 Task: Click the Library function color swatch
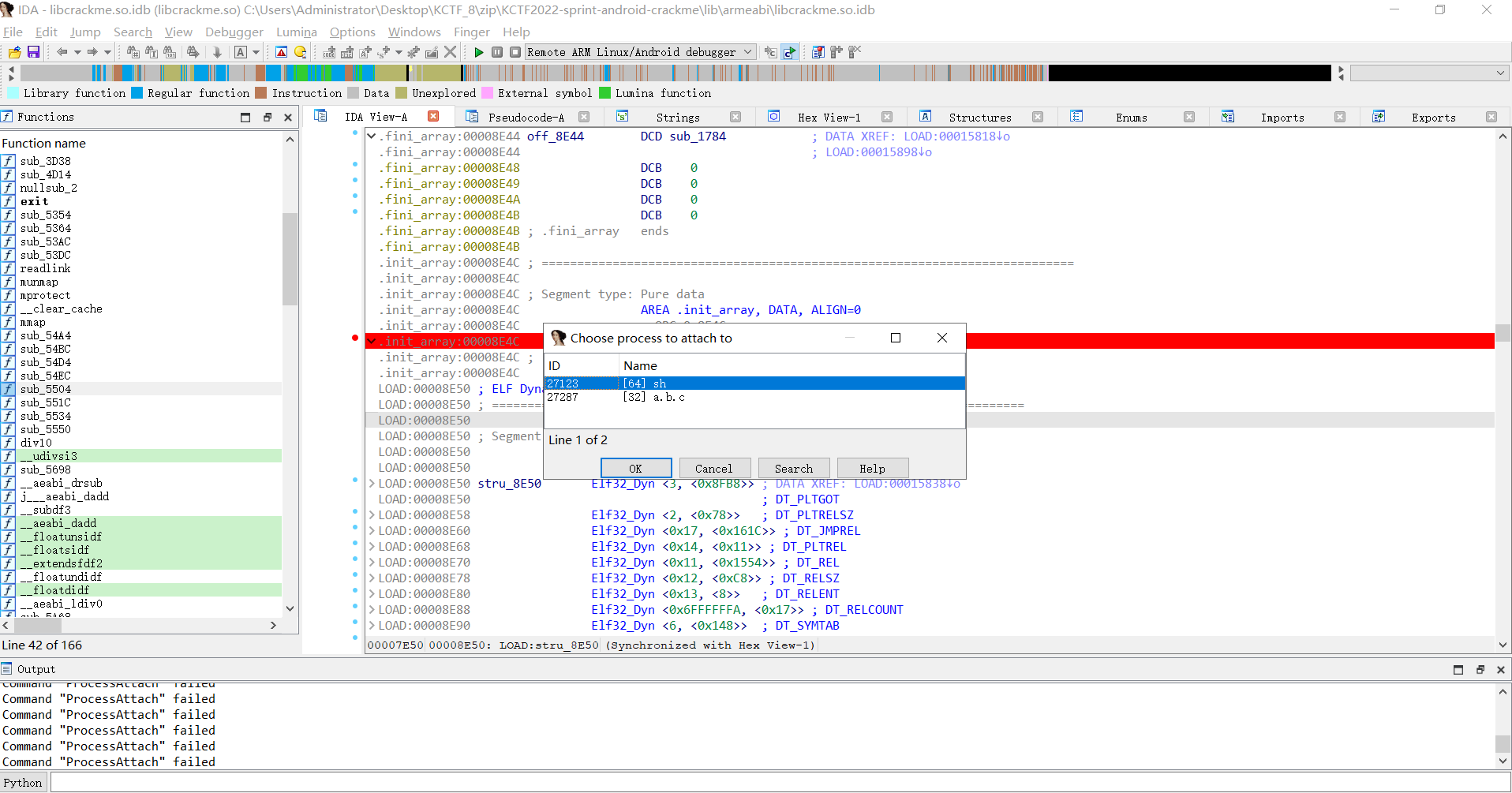point(13,93)
